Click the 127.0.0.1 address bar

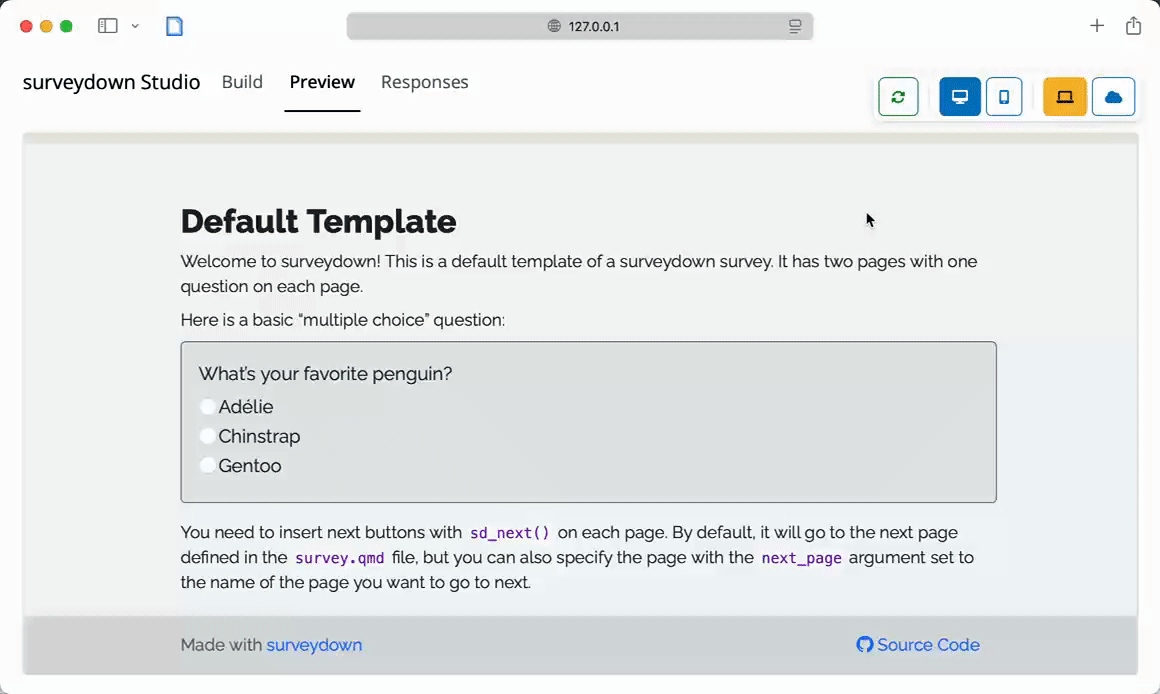click(x=580, y=26)
